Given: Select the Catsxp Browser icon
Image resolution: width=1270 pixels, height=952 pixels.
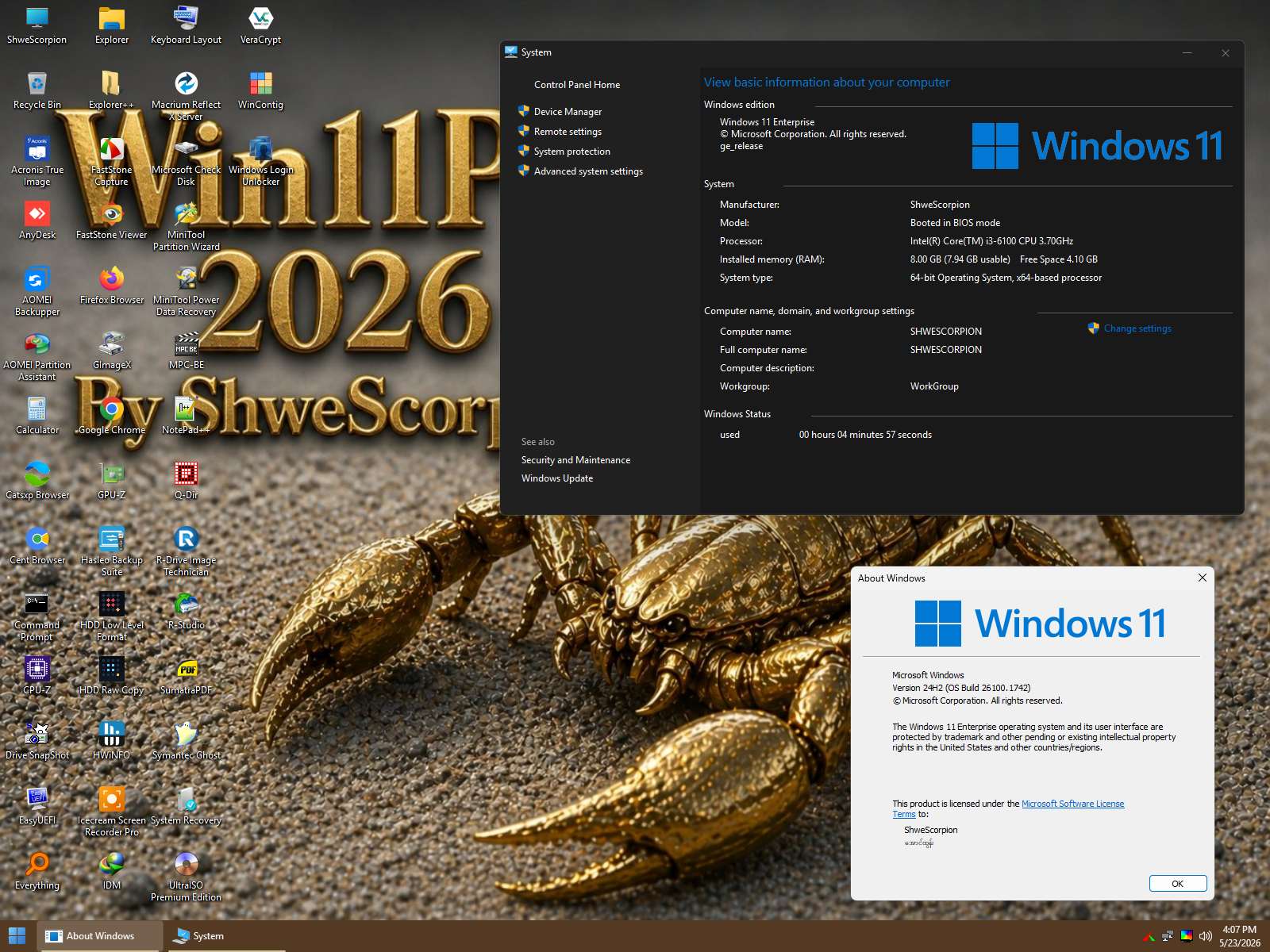Looking at the screenshot, I should 37,482.
